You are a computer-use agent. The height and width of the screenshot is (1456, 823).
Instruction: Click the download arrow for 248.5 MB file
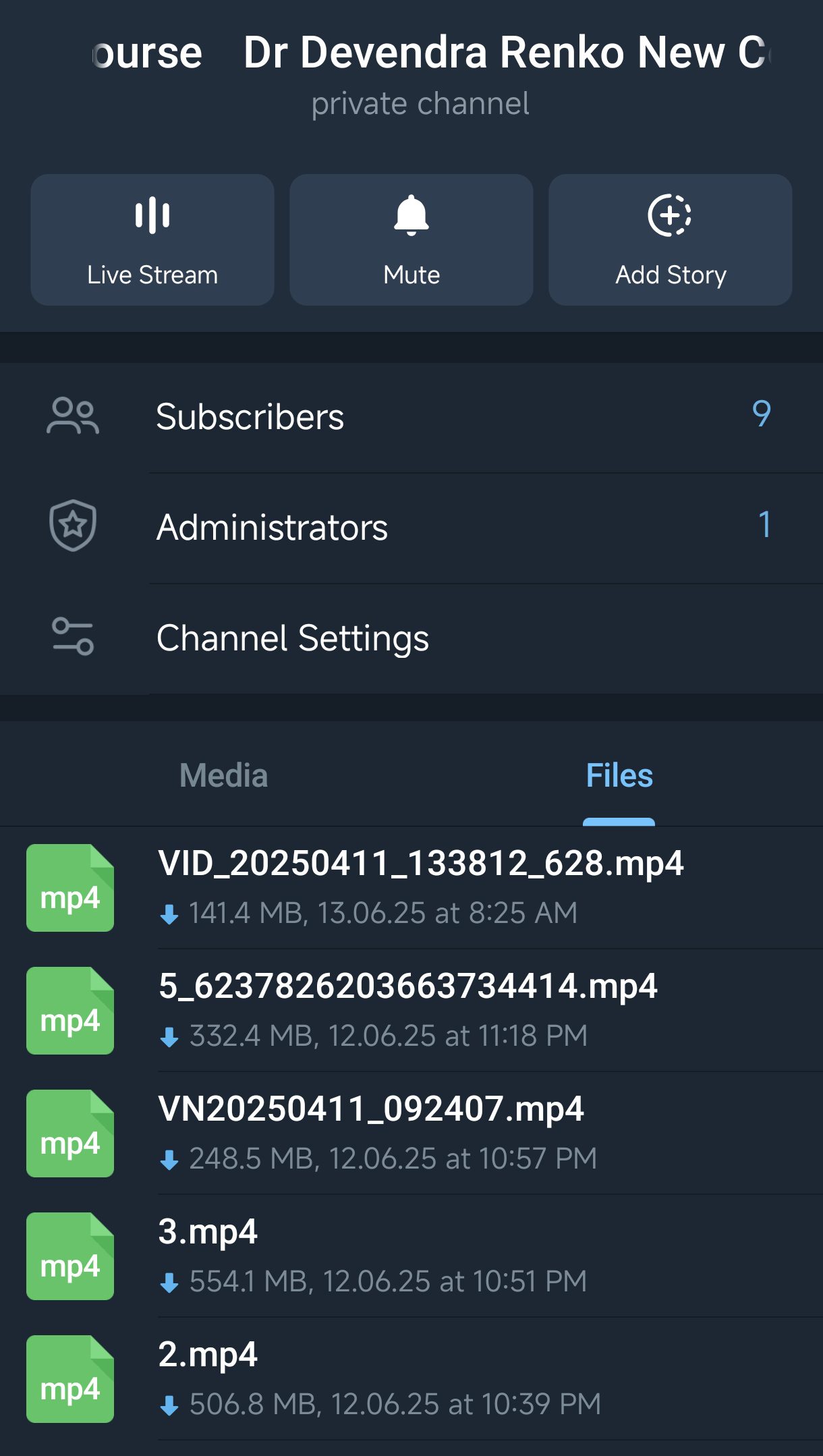pyautogui.click(x=169, y=1160)
